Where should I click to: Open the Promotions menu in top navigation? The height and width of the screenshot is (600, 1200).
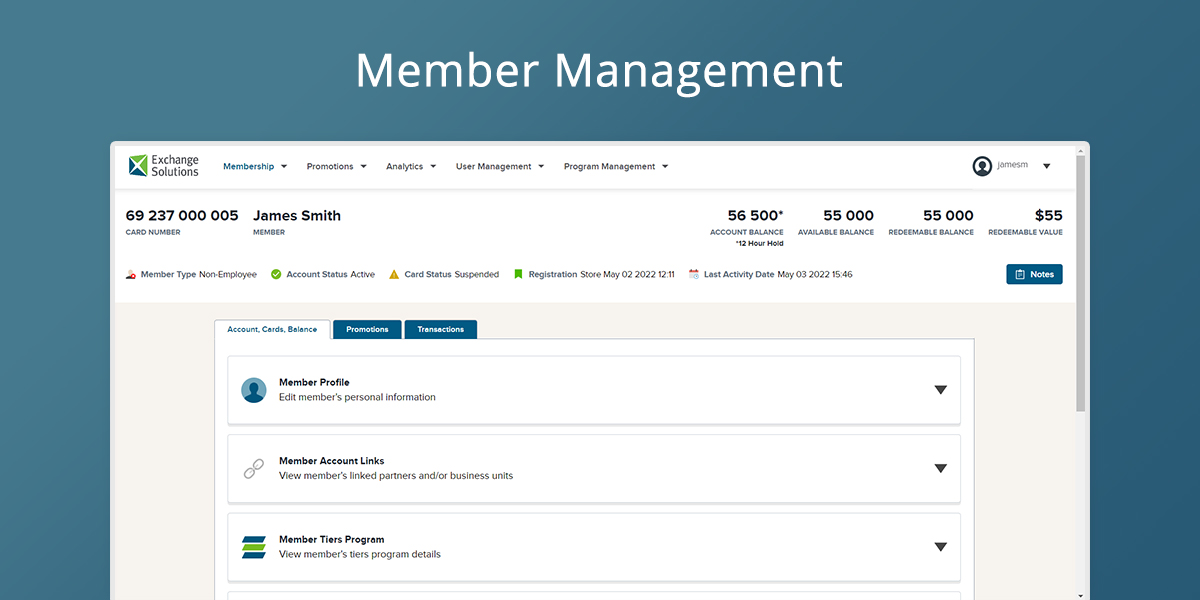pyautogui.click(x=336, y=167)
